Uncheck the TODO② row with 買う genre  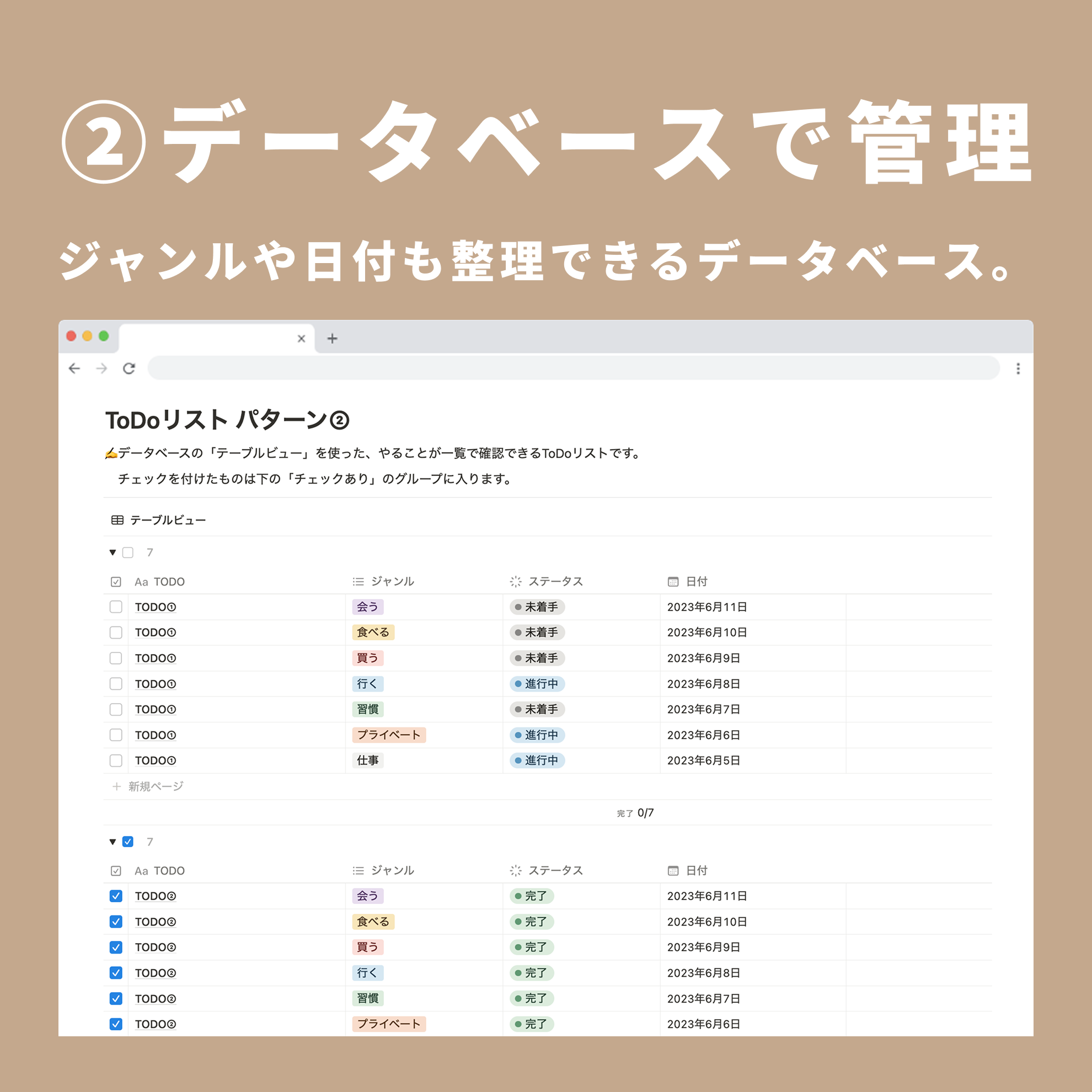(116, 948)
